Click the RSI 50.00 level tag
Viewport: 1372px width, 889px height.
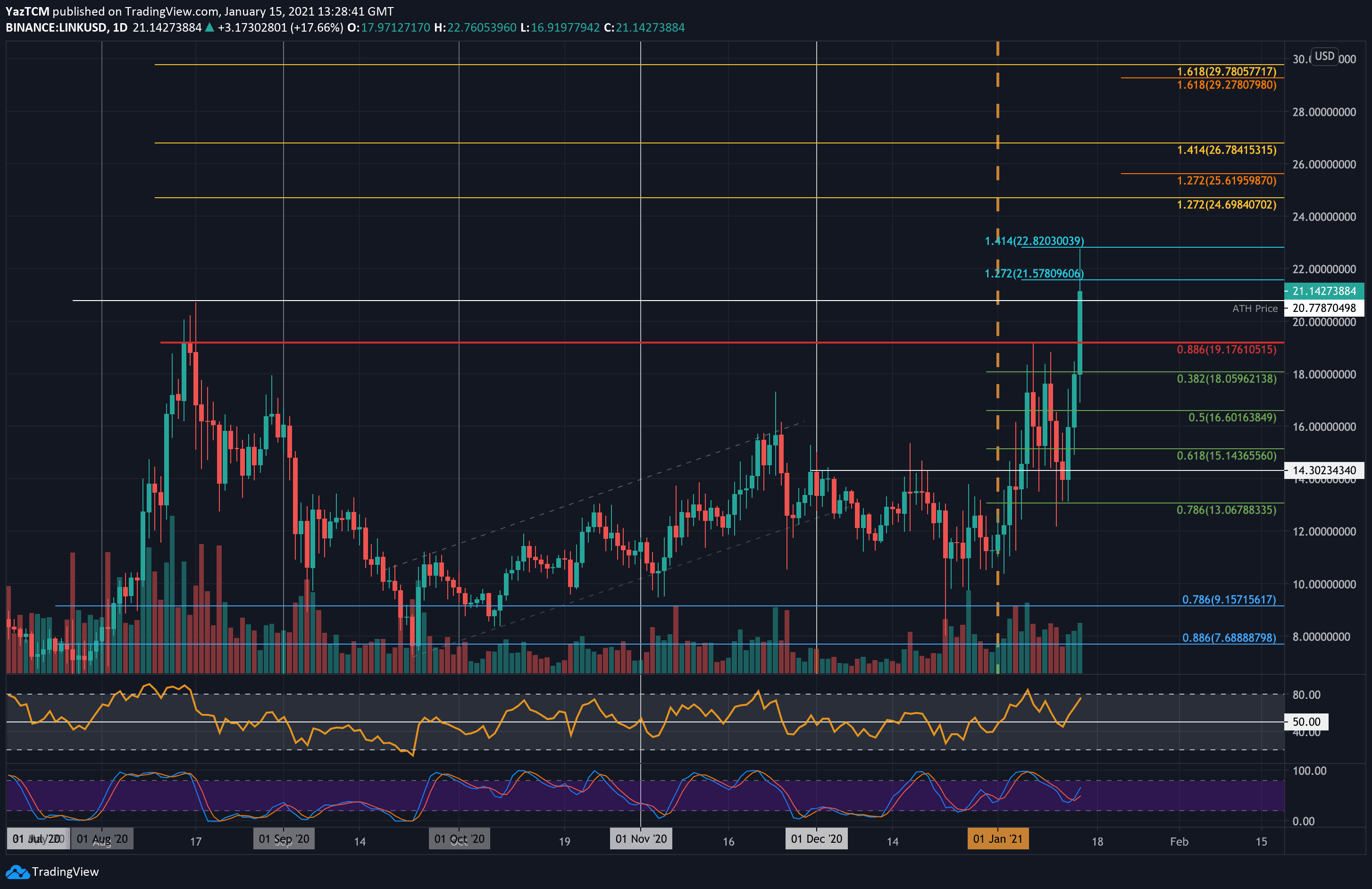1305,722
